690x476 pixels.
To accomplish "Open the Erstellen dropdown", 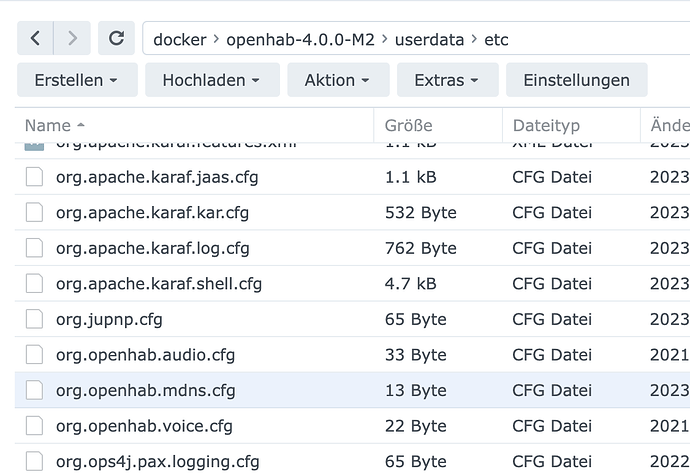I will [x=77, y=80].
